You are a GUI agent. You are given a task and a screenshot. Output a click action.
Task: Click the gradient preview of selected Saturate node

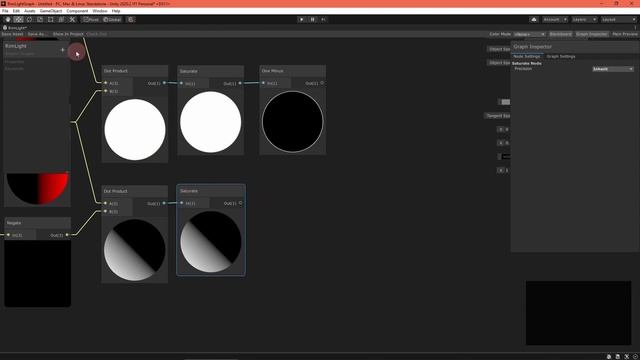[x=211, y=242]
